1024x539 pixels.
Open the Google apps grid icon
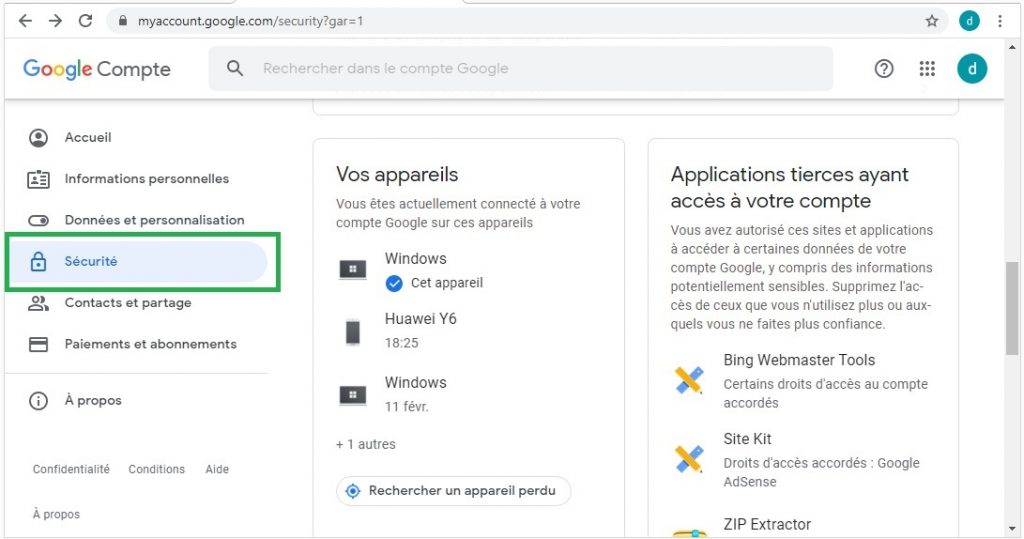coord(927,69)
